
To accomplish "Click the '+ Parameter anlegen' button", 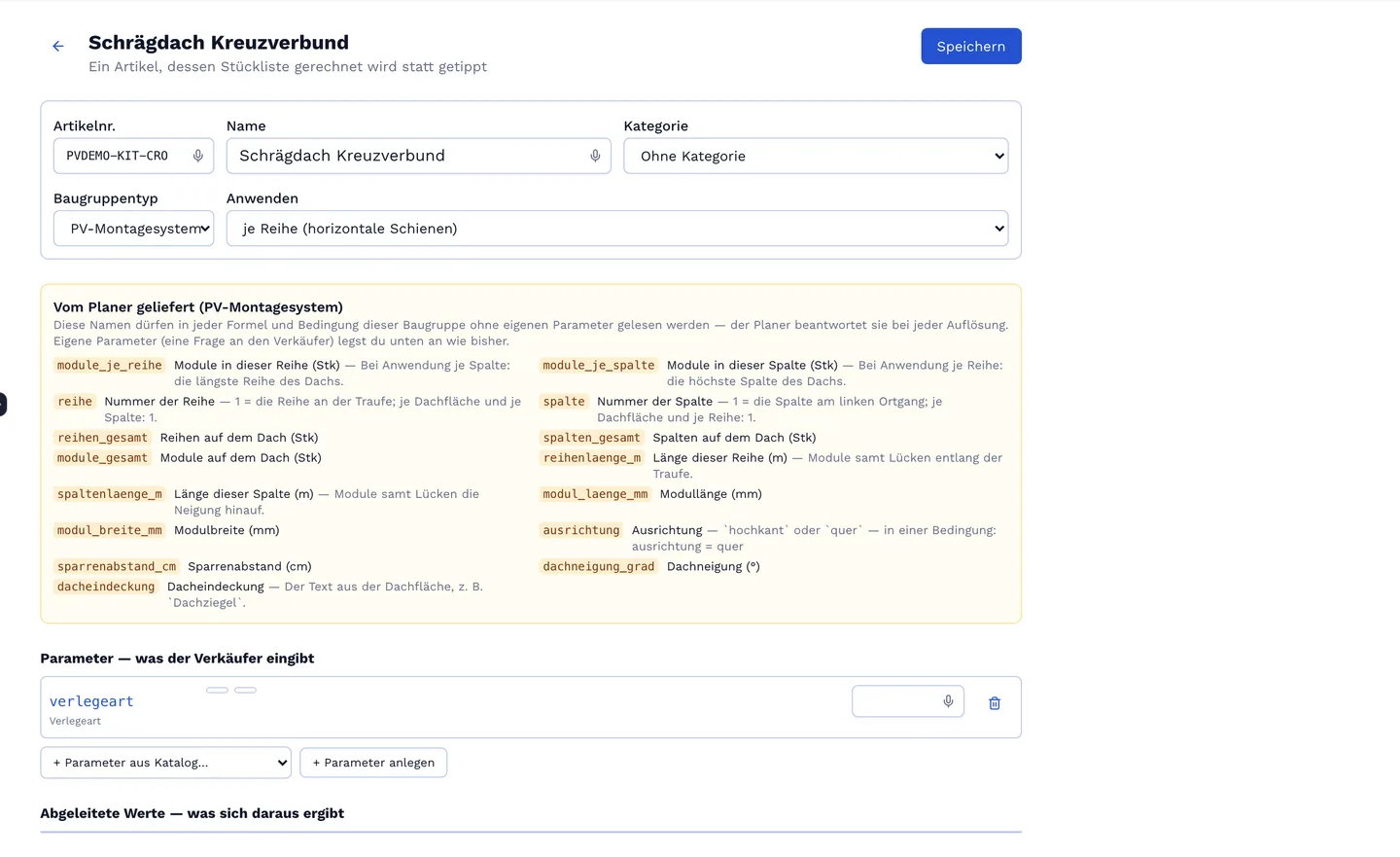I will point(373,763).
